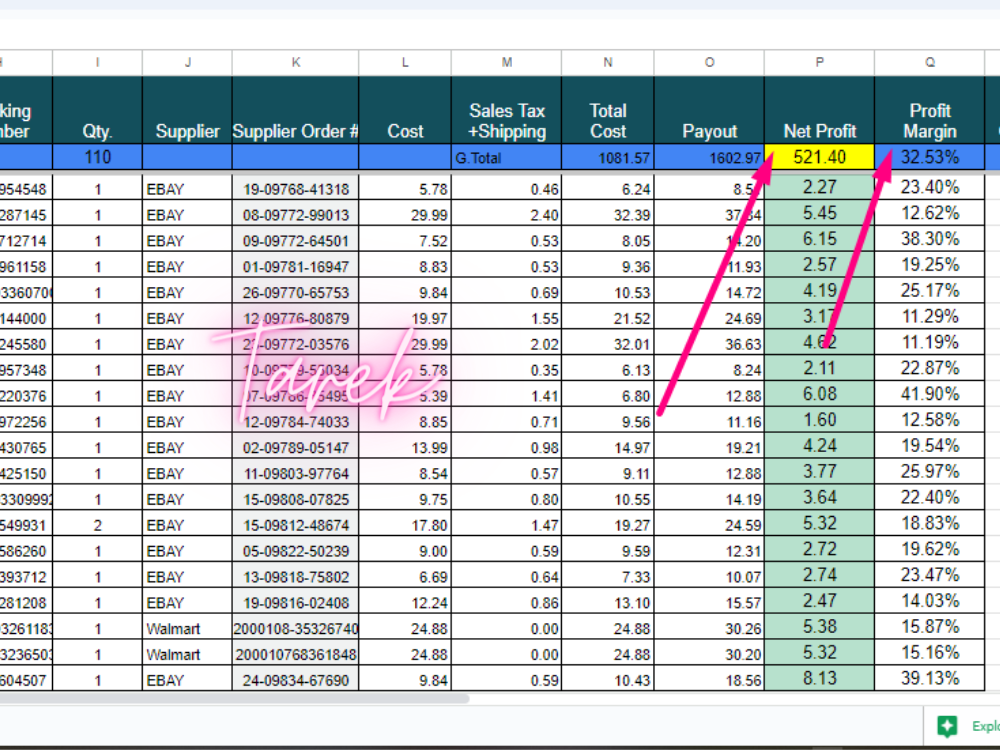Select order number 09-09772-64501
This screenshot has width=1000, height=750.
pyautogui.click(x=296, y=241)
